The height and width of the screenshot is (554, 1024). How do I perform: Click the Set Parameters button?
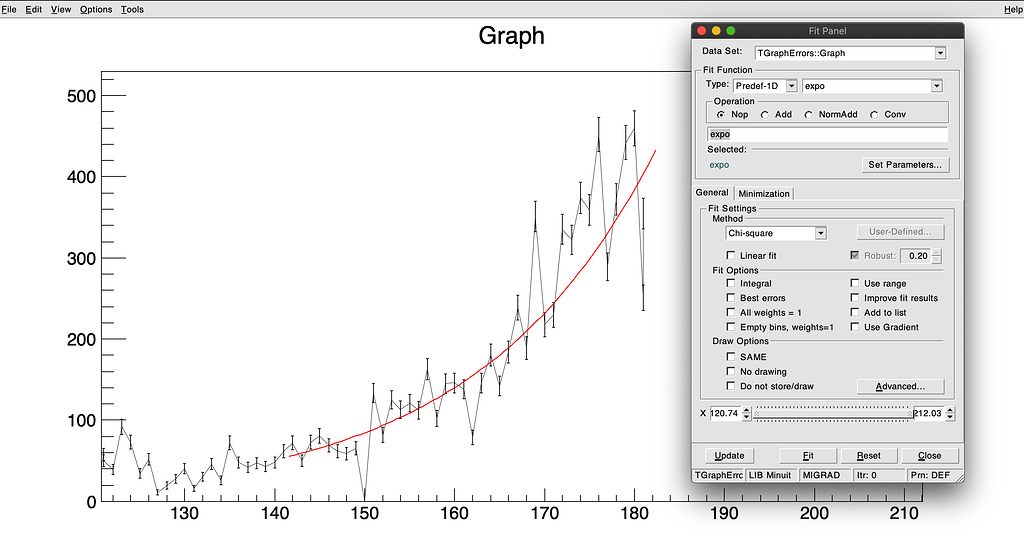pos(905,165)
